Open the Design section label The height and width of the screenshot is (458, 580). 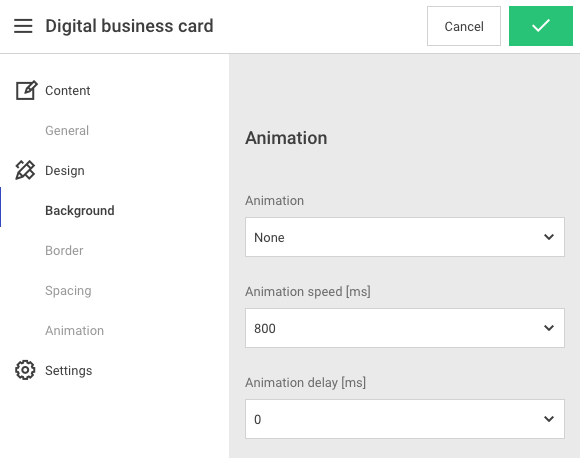click(x=65, y=171)
